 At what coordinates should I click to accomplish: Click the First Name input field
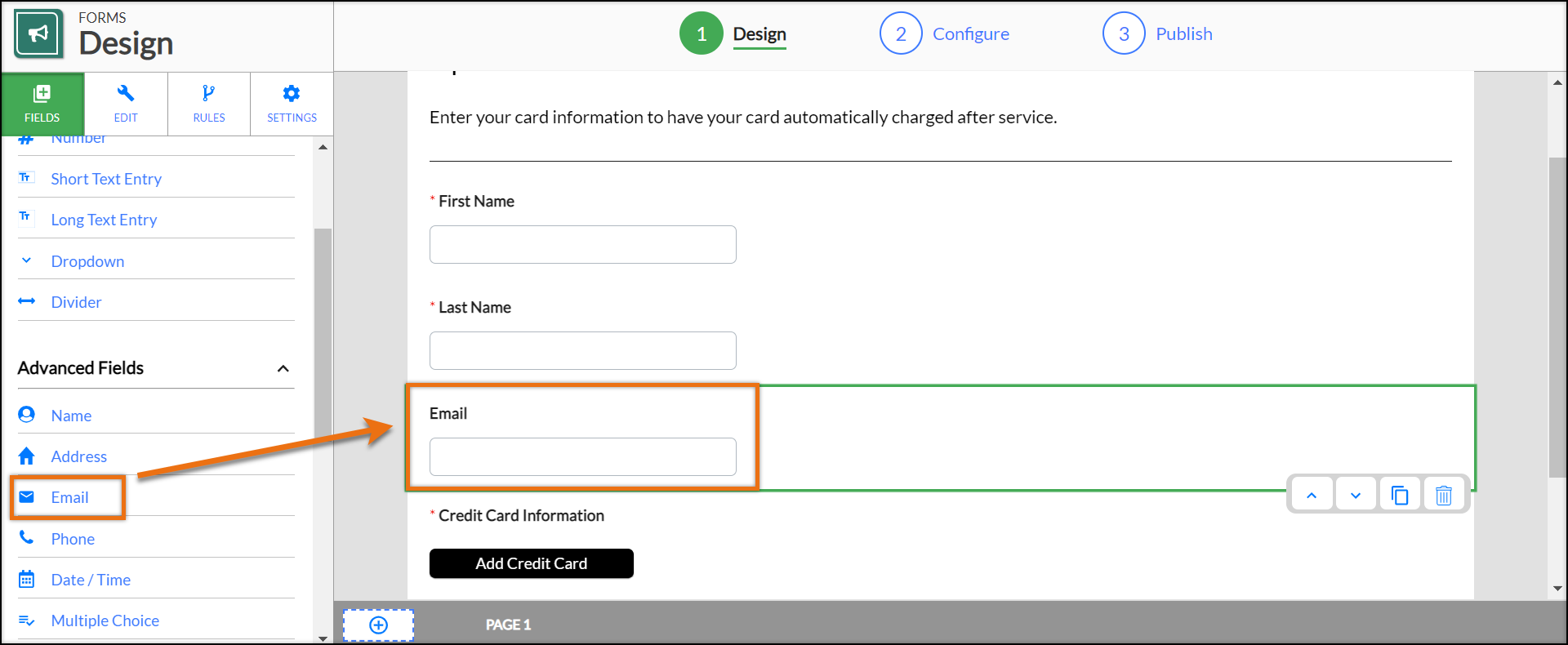coord(582,244)
